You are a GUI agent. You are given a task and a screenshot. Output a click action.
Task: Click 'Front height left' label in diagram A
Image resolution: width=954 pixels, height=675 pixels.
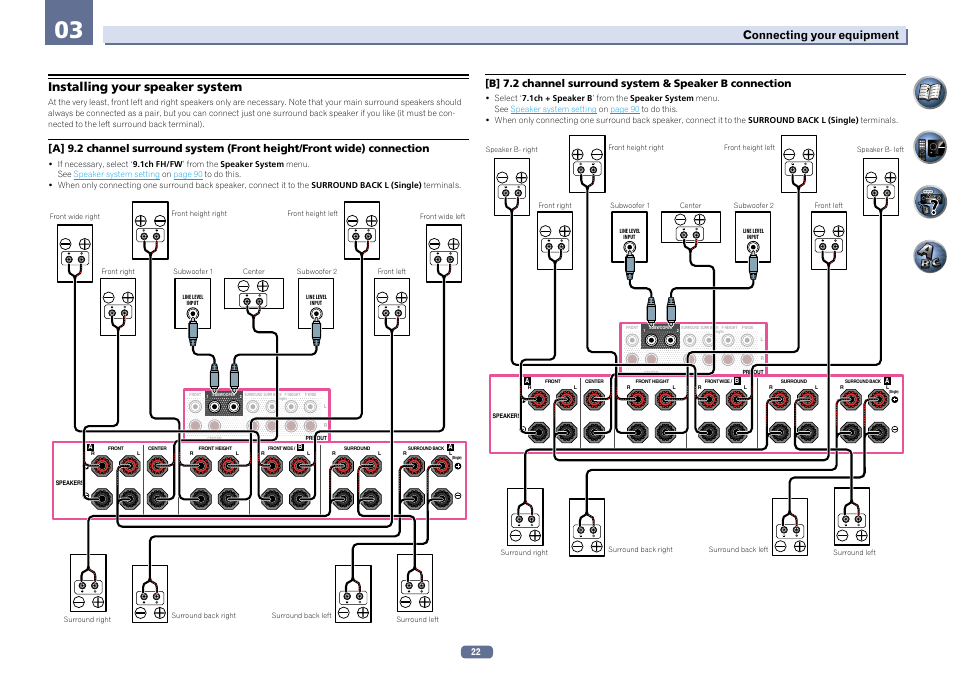312,214
